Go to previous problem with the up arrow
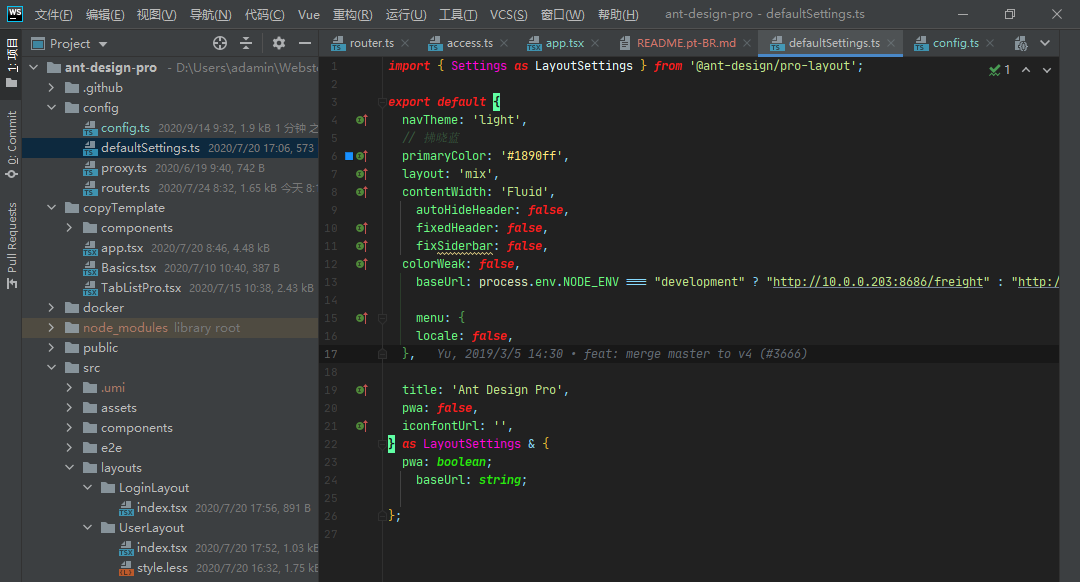The width and height of the screenshot is (1080, 582). [1026, 70]
